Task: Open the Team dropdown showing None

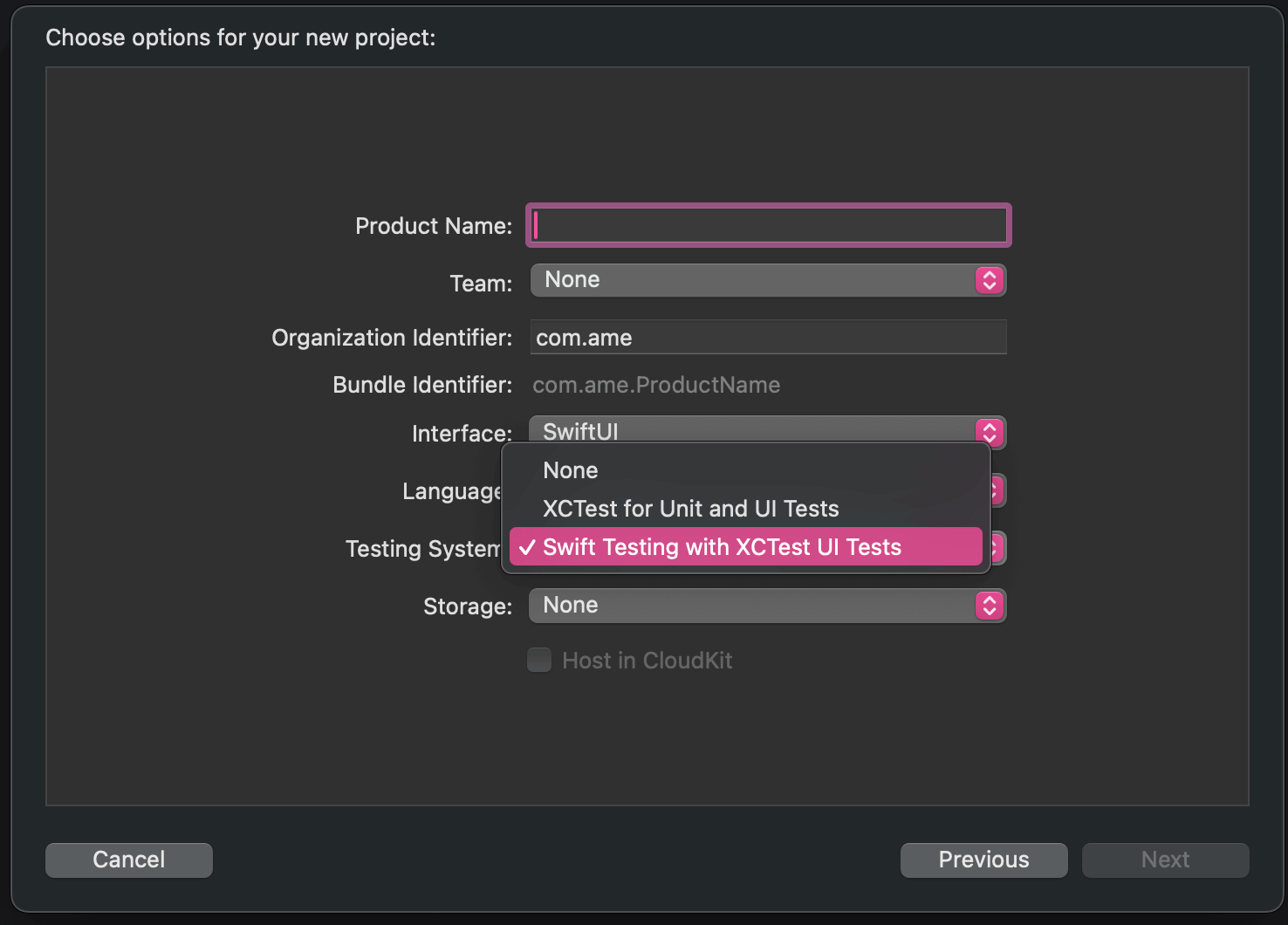Action: [768, 280]
